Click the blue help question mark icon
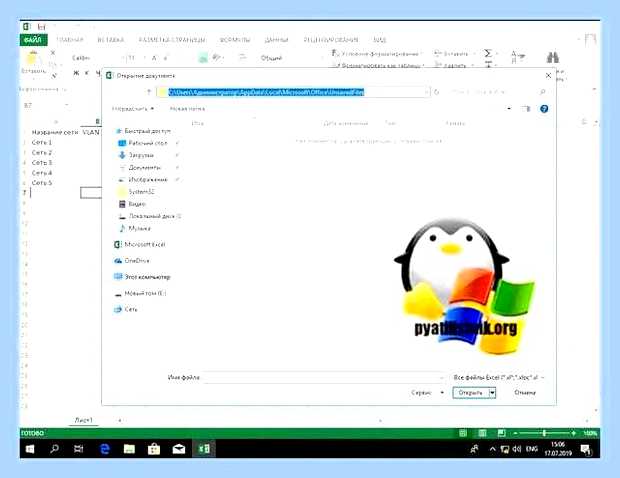 (x=544, y=109)
